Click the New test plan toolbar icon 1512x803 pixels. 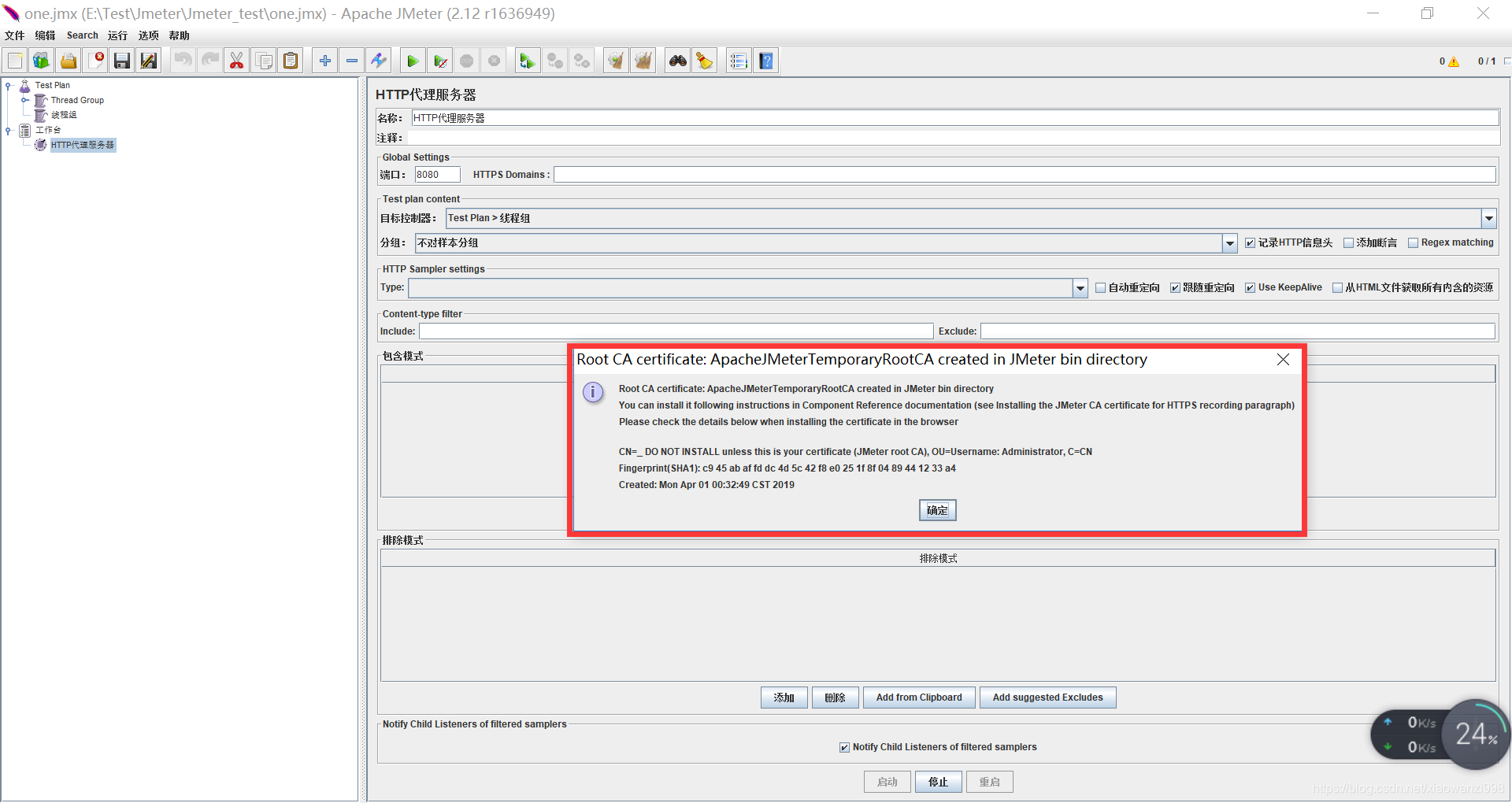(x=15, y=61)
